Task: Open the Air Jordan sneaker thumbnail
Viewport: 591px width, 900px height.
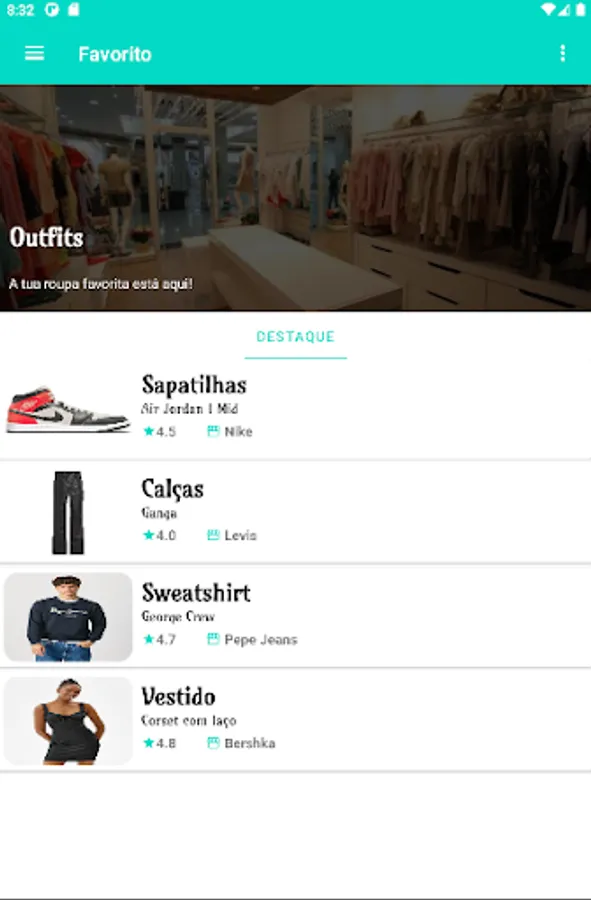Action: tap(68, 409)
